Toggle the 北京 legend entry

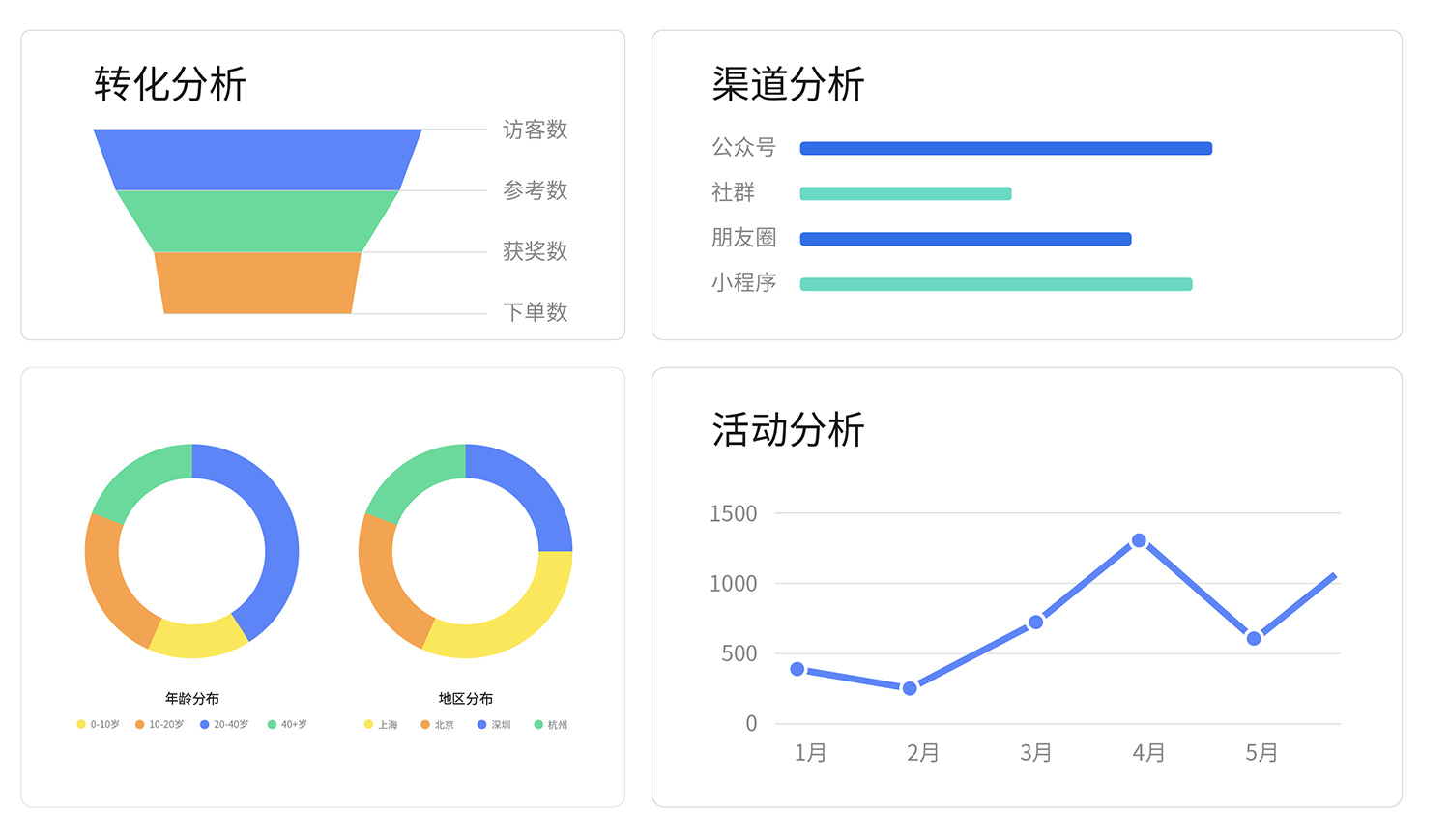(x=437, y=724)
